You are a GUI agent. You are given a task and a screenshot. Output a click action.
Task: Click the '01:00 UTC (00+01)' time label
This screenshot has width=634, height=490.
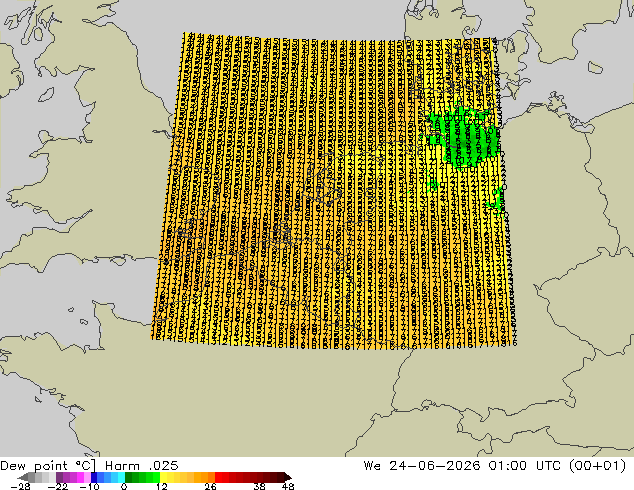point(557,466)
